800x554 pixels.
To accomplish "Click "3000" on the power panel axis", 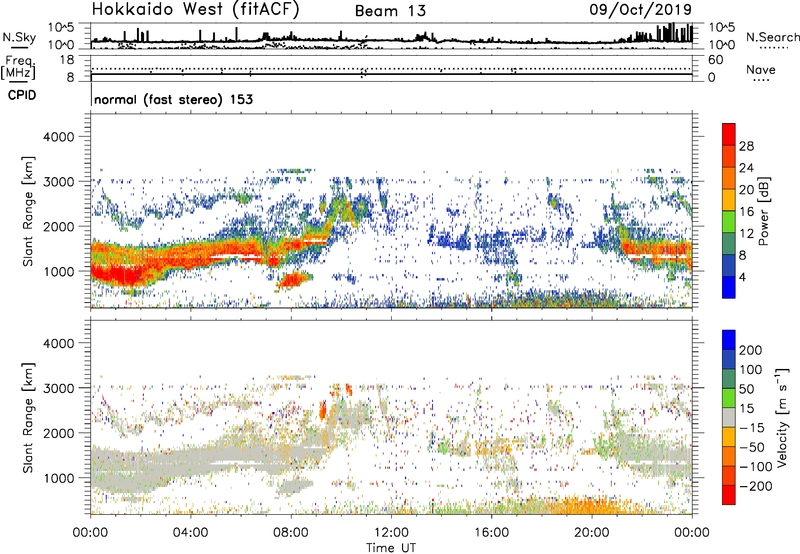I will pos(59,182).
